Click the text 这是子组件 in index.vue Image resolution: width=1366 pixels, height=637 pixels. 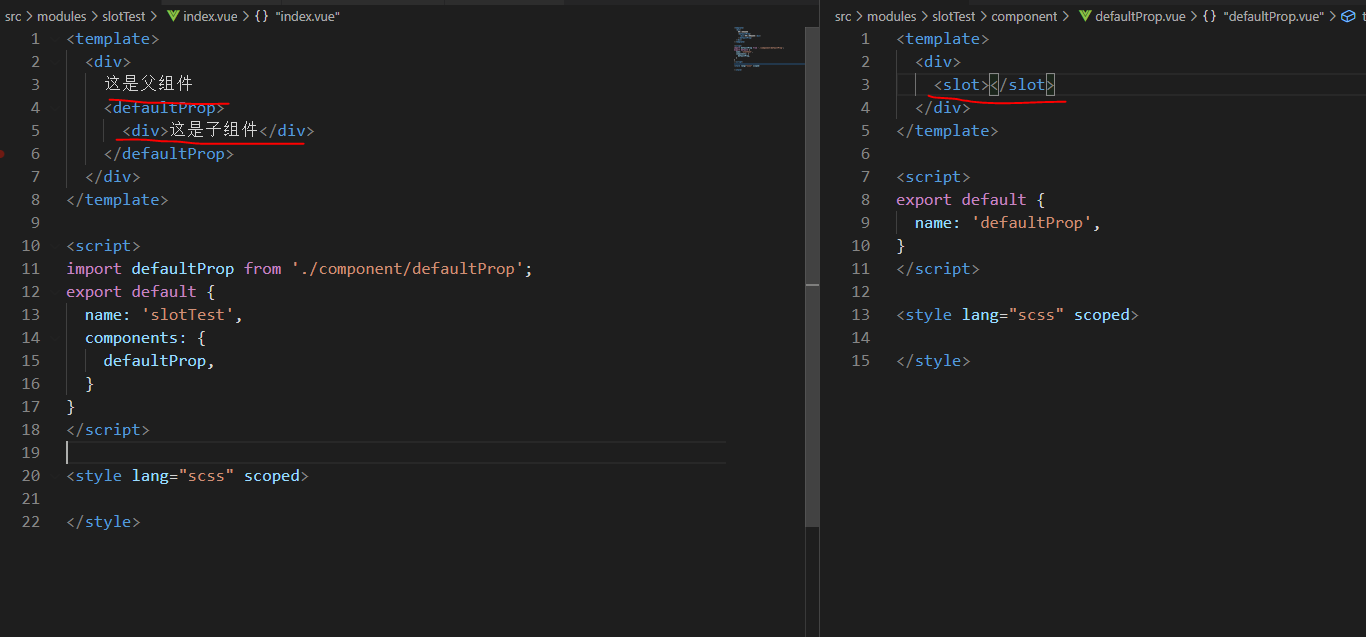point(213,130)
